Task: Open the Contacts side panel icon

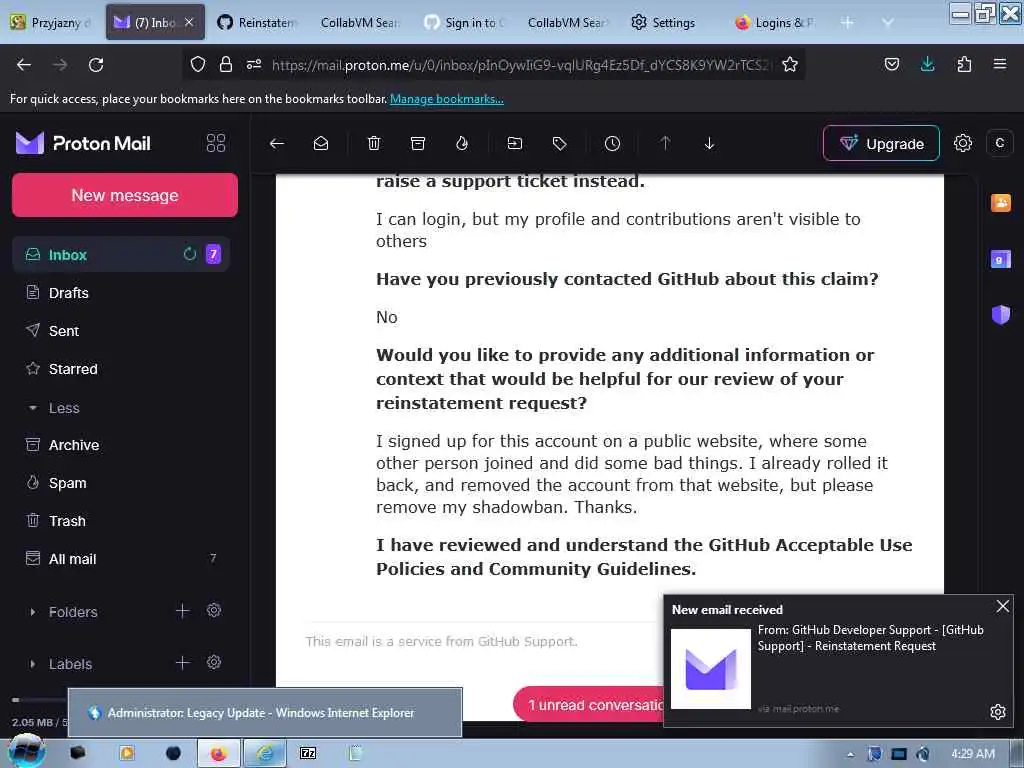Action: point(1000,203)
